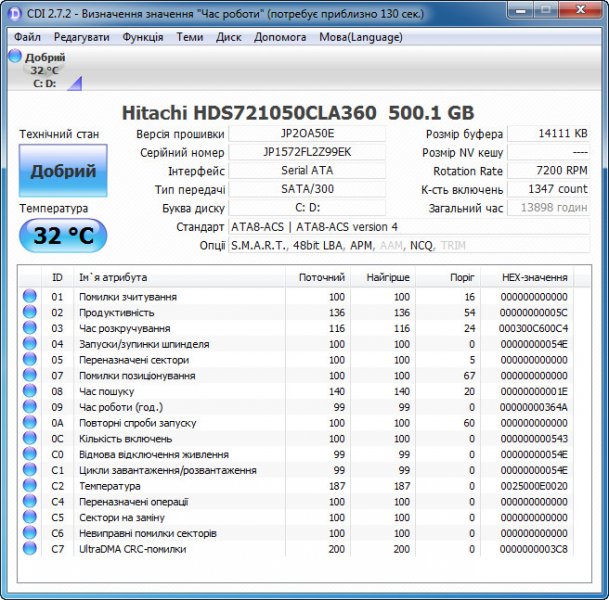Viewport: 609px width, 600px height.
Task: Select the Помилки зчитування attribute row
Action: [x=295, y=297]
